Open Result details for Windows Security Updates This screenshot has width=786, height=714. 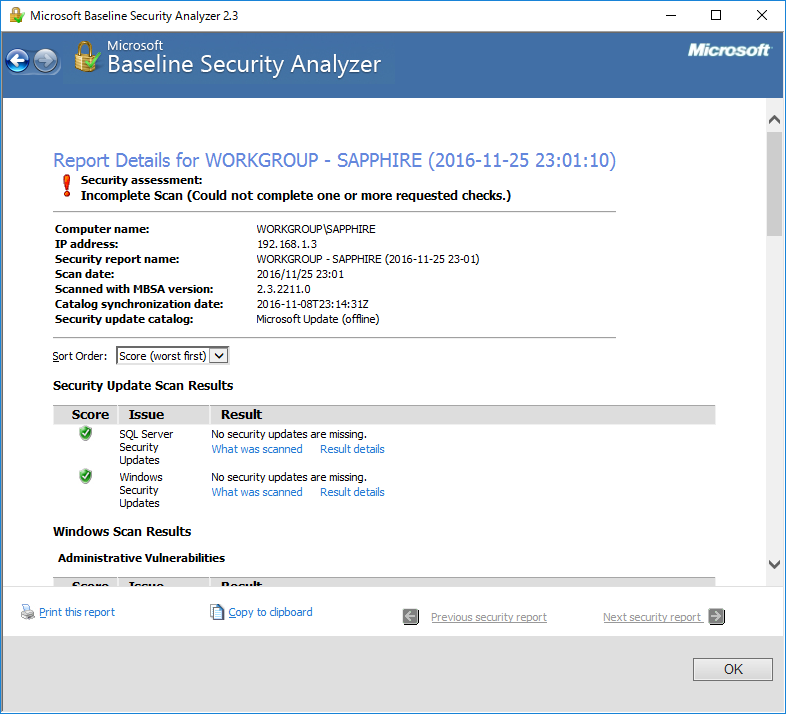tap(352, 492)
